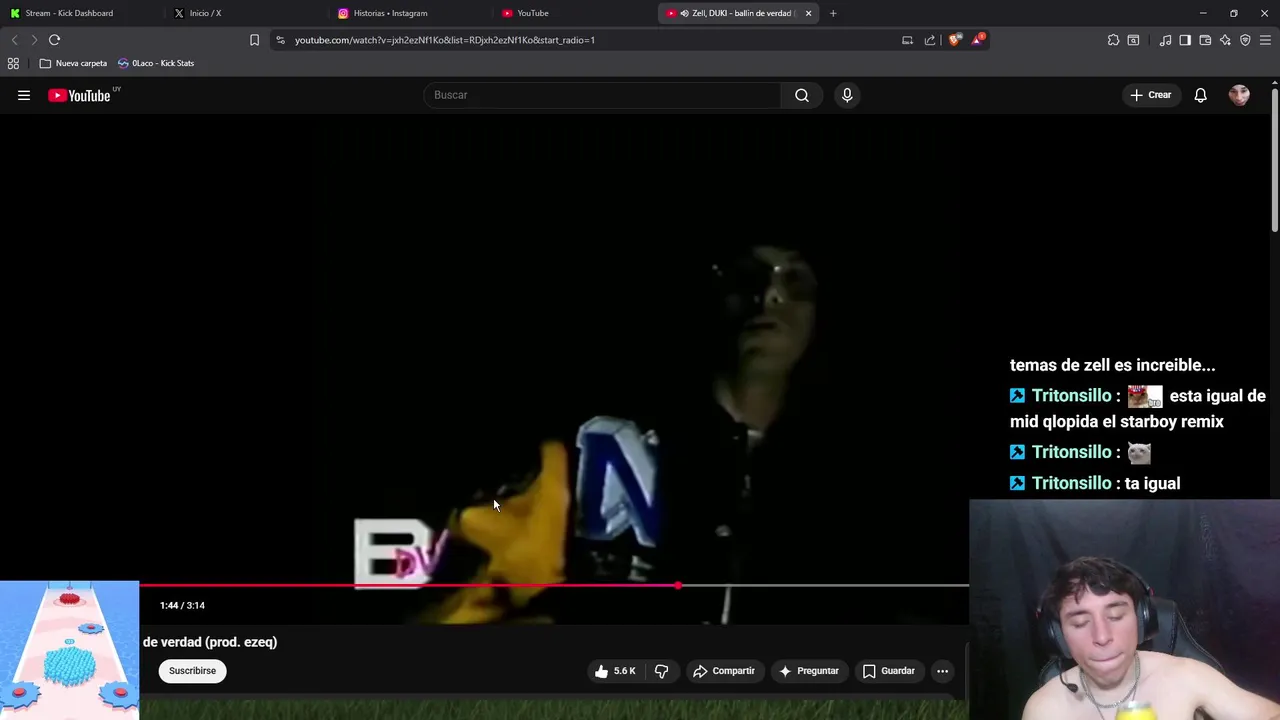Click the video progress bar scrubber handle
The image size is (1280, 720).
click(678, 585)
